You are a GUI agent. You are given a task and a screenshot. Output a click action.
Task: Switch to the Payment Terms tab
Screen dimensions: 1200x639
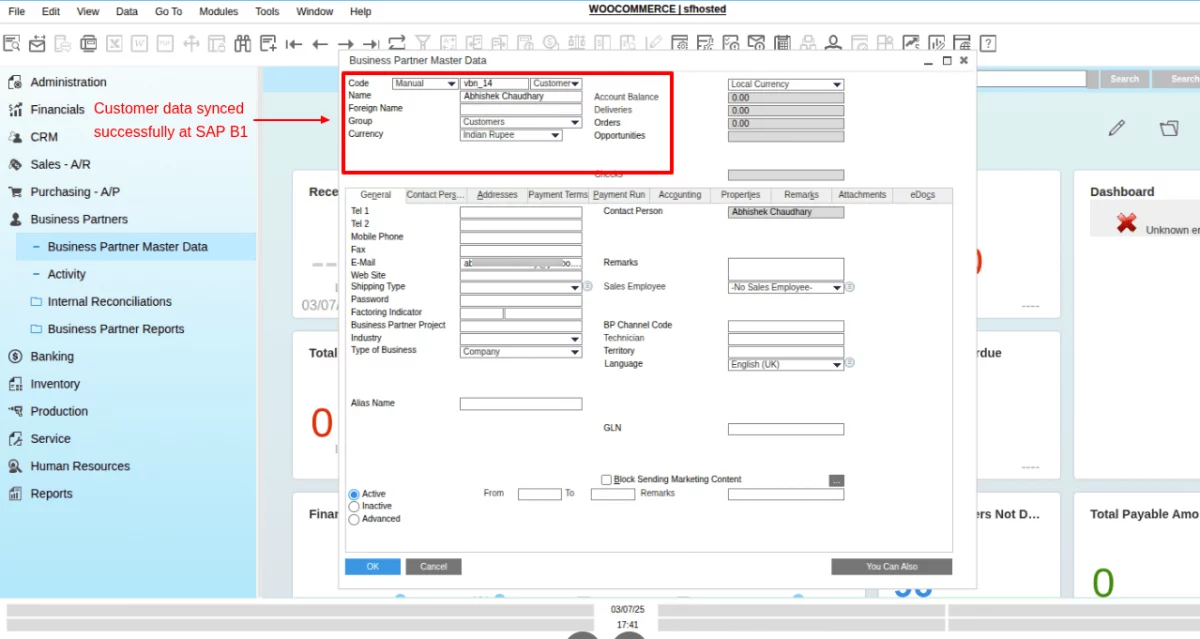(557, 195)
